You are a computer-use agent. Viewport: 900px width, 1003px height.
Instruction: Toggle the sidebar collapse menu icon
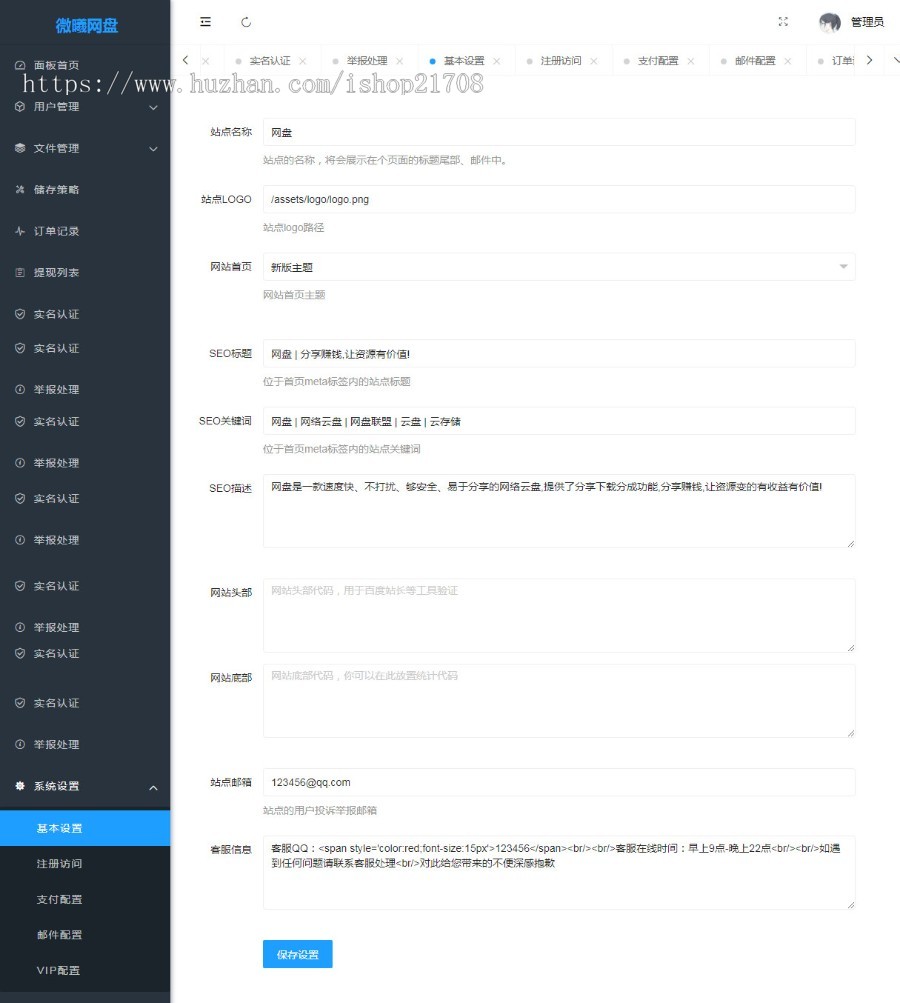(205, 22)
